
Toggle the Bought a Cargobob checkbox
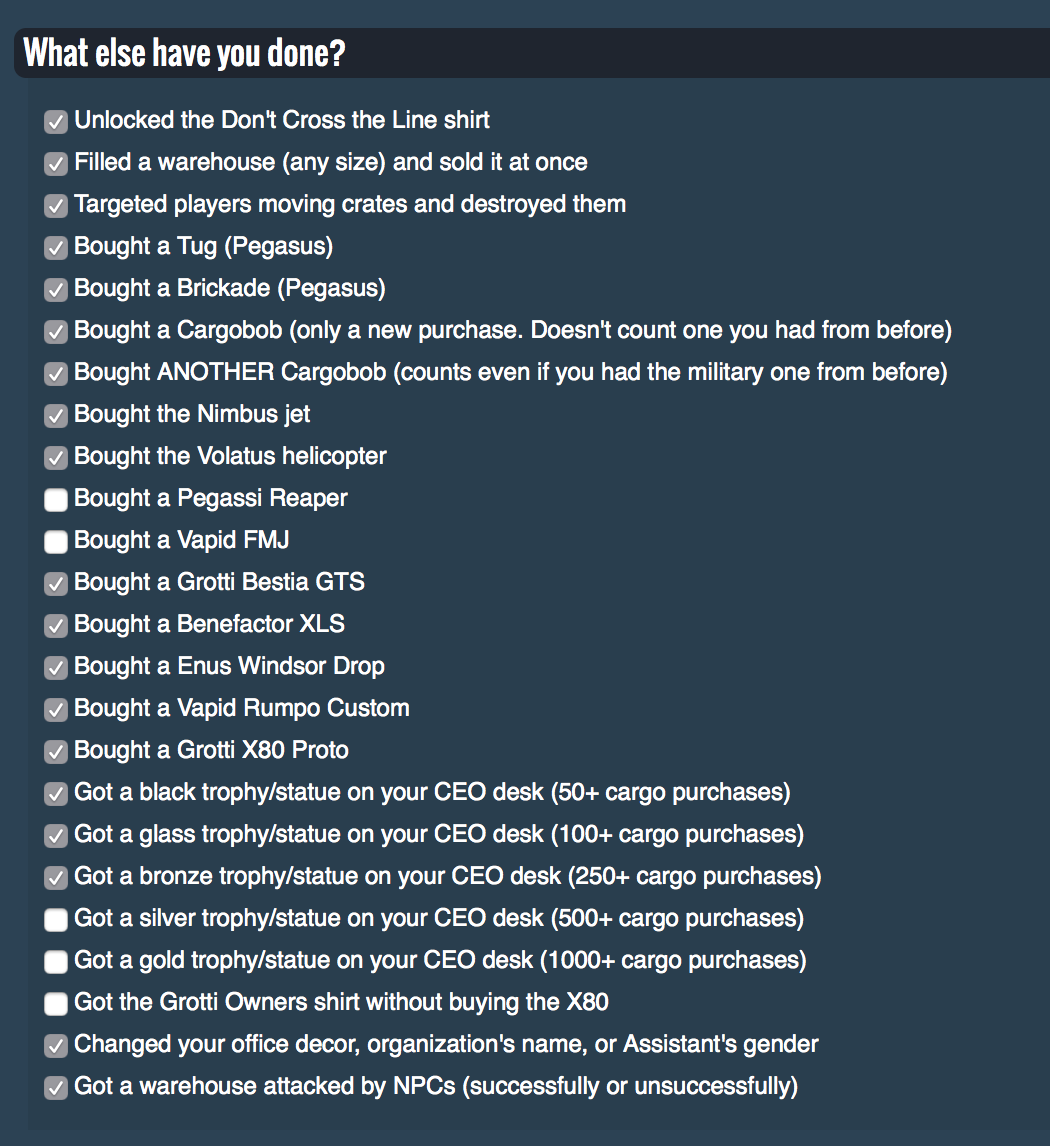click(x=55, y=331)
